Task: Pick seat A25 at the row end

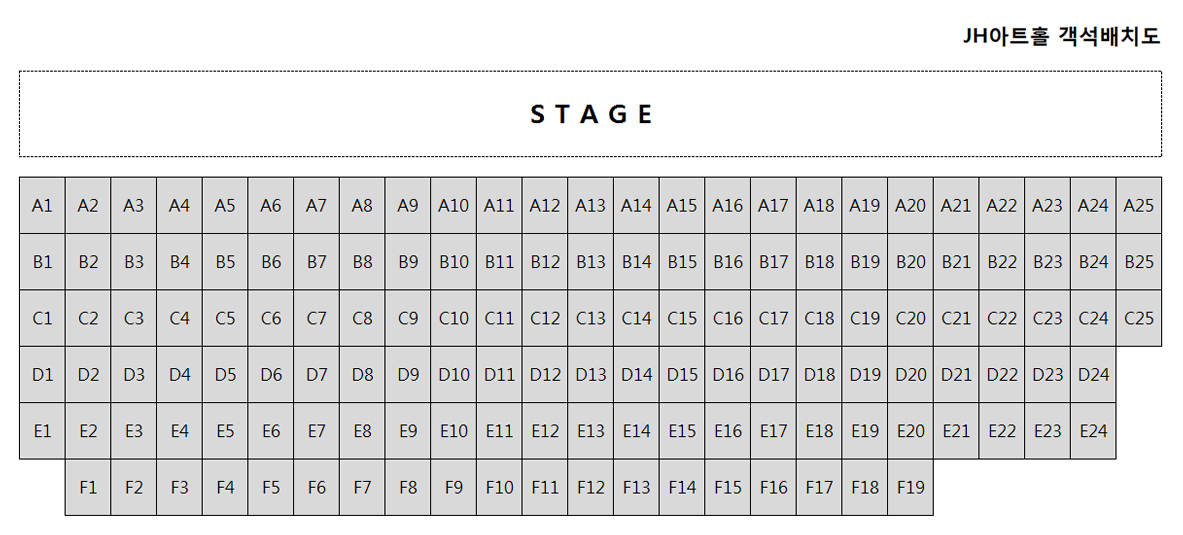Action: (x=1139, y=205)
